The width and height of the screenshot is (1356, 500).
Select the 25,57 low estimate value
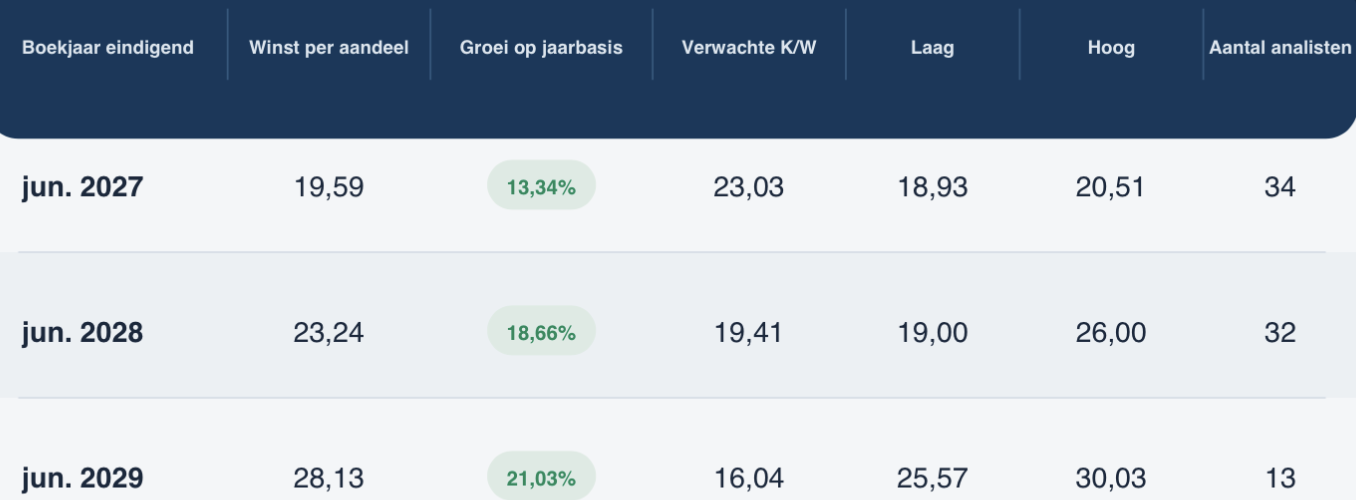pos(933,478)
